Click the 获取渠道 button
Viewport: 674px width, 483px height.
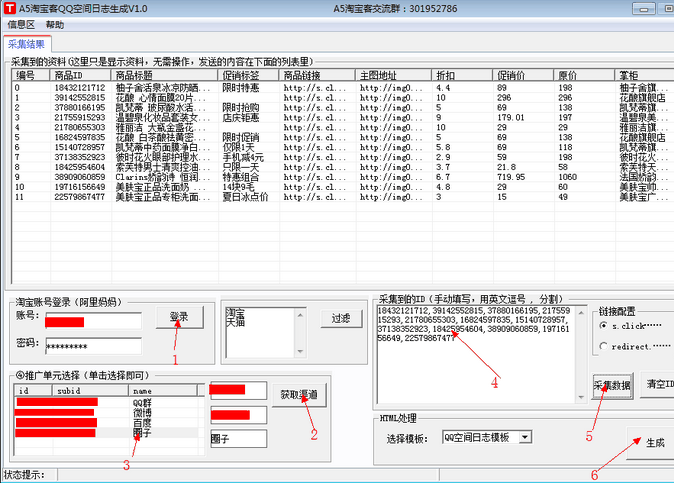299,394
